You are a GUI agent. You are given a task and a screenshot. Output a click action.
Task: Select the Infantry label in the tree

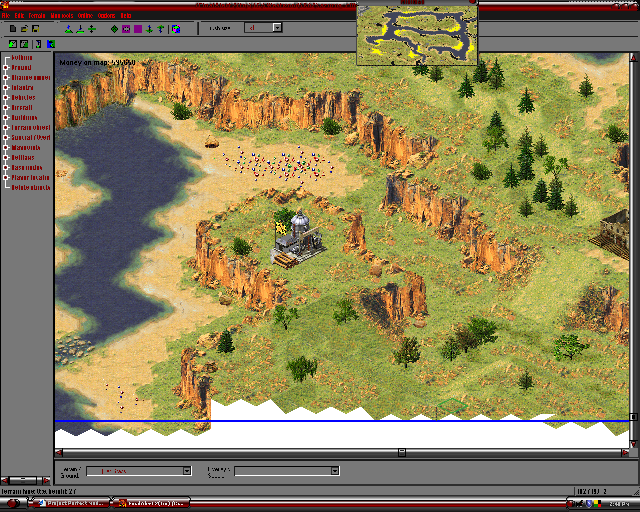tap(22, 88)
